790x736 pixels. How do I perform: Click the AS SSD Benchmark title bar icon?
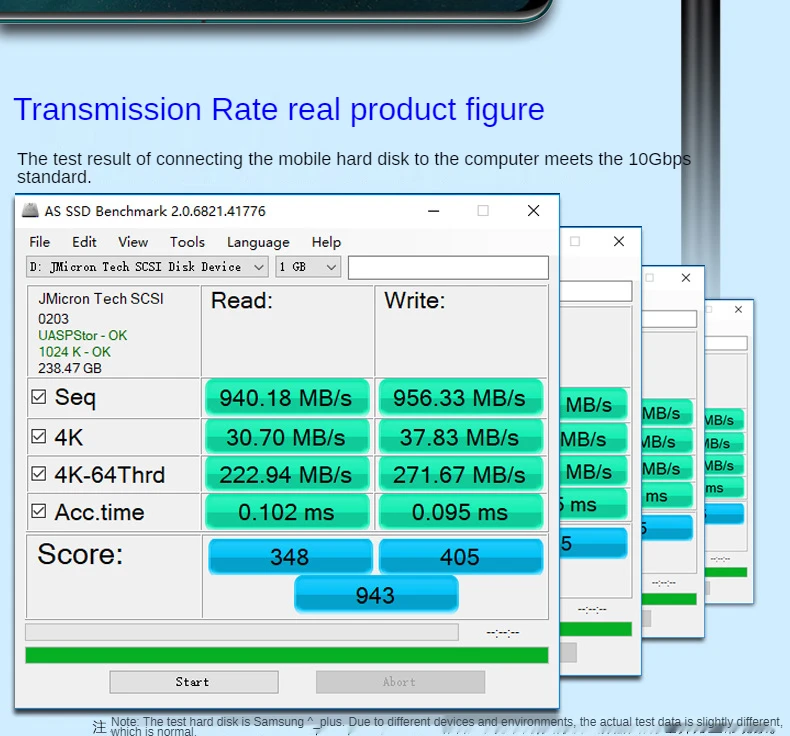(30, 211)
